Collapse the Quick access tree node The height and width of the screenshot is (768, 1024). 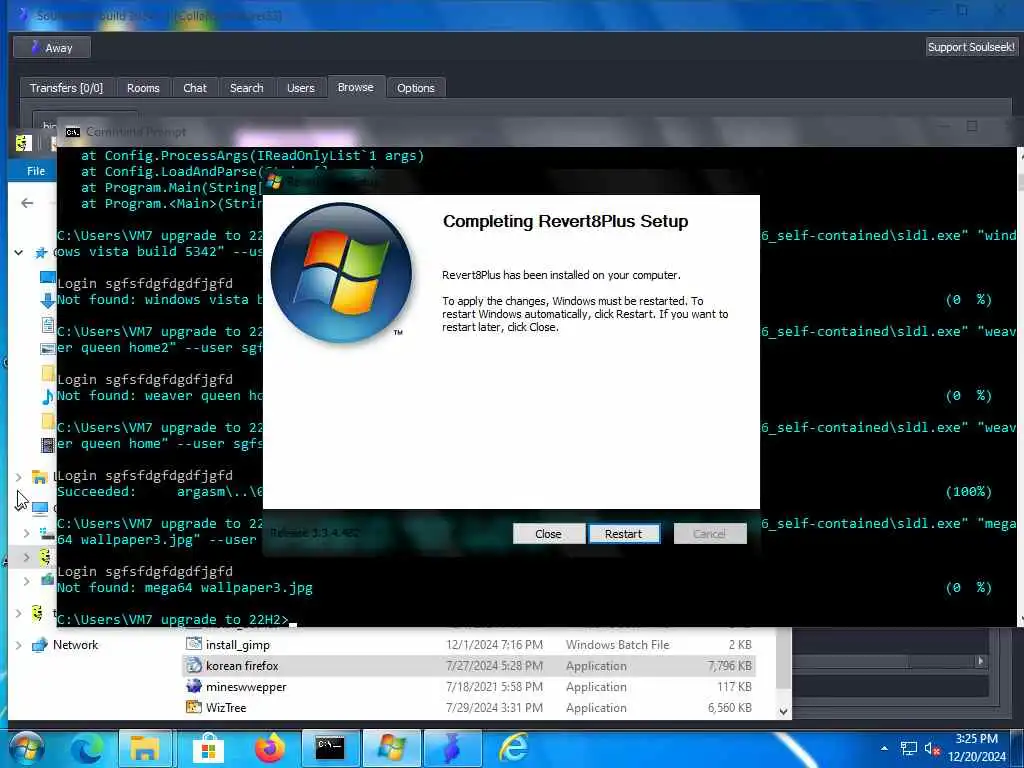coord(19,252)
